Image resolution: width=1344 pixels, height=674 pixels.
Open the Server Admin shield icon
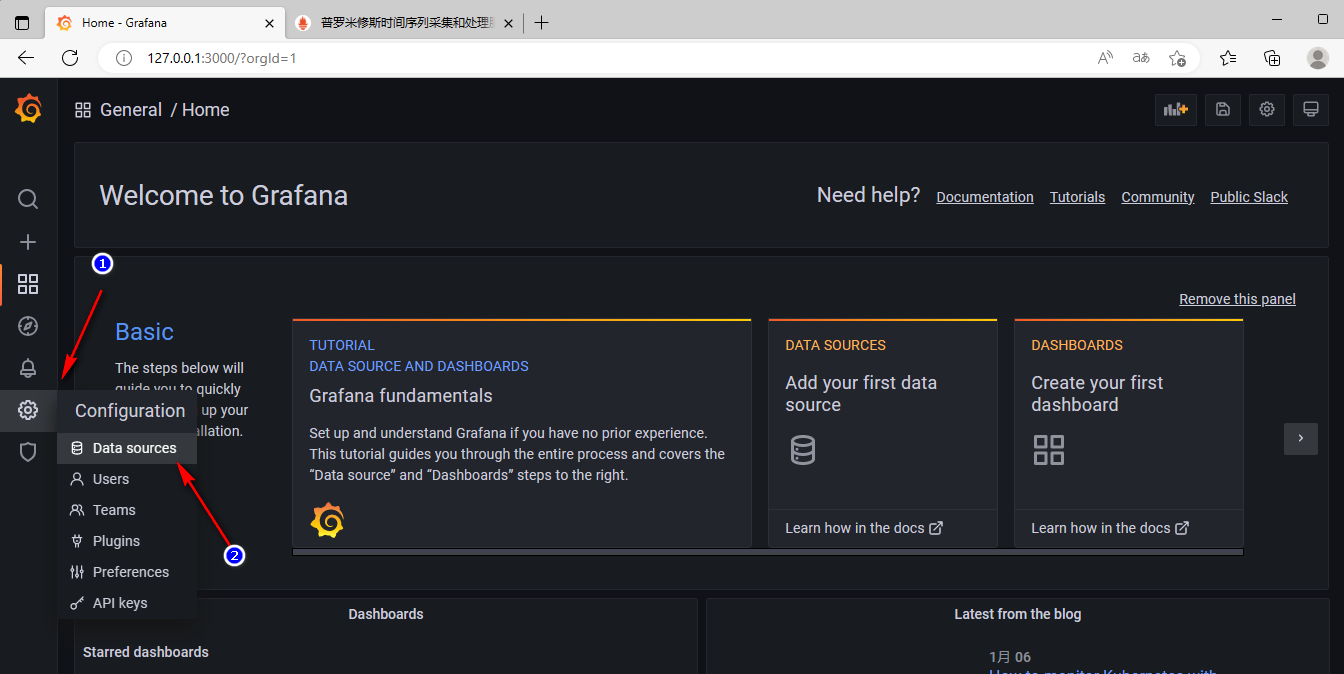point(28,452)
